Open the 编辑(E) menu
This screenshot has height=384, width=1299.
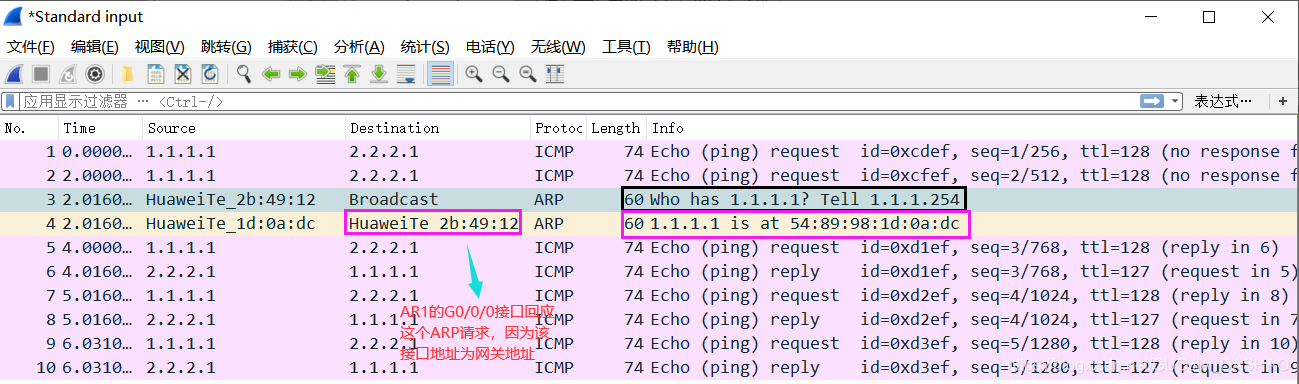(94, 47)
